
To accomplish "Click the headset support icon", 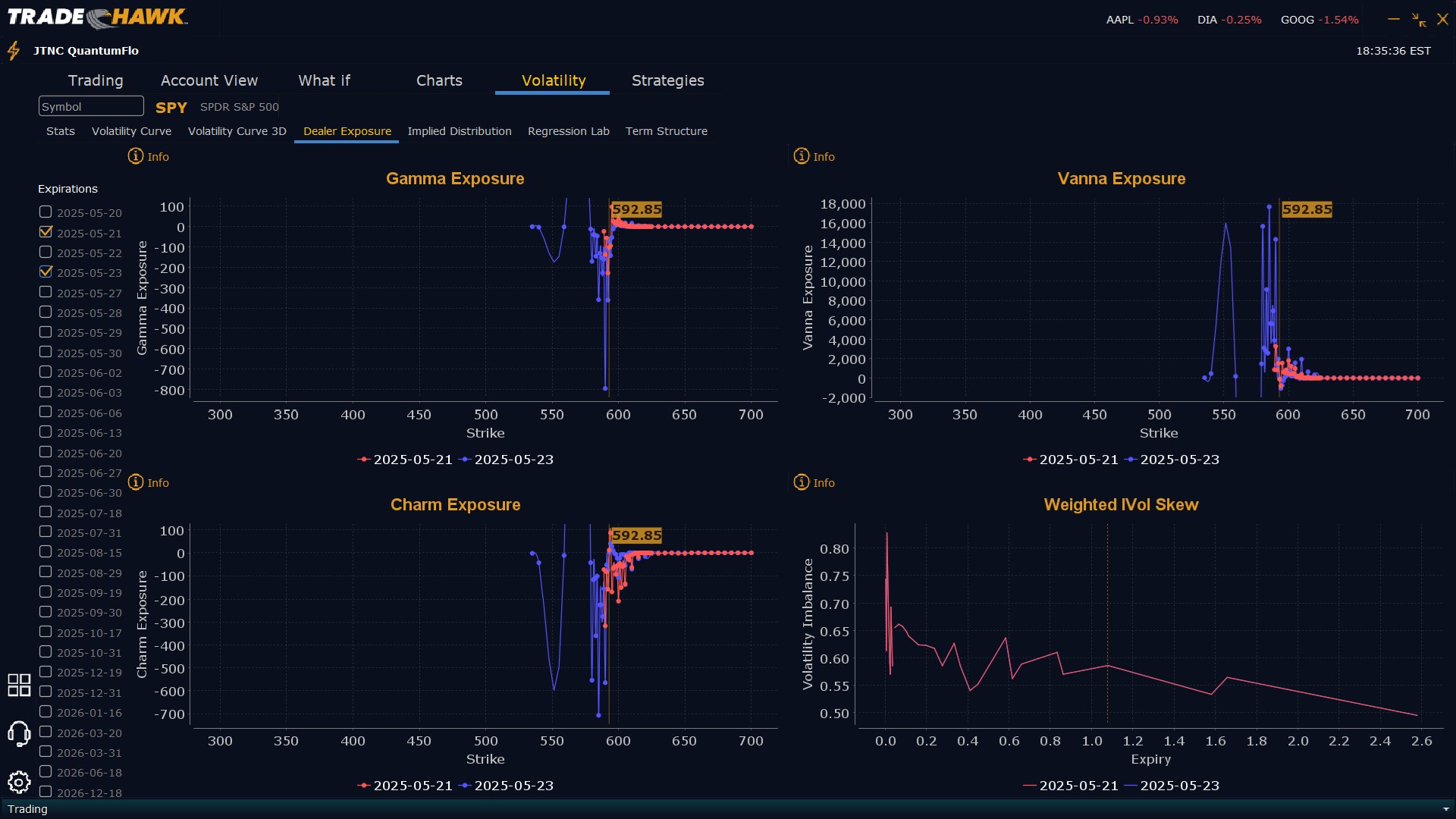I will tap(19, 733).
